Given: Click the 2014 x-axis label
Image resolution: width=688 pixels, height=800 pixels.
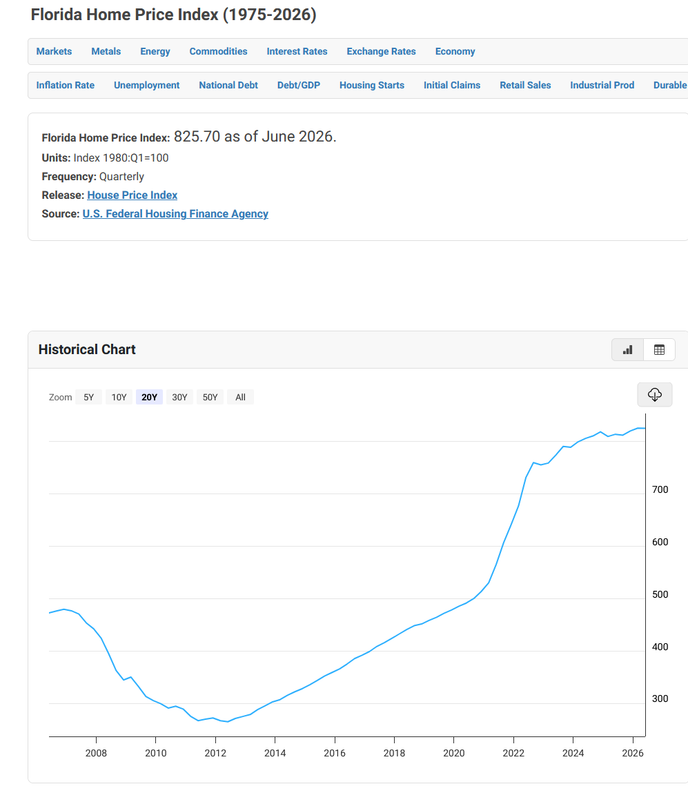Looking at the screenshot, I should coord(275,753).
